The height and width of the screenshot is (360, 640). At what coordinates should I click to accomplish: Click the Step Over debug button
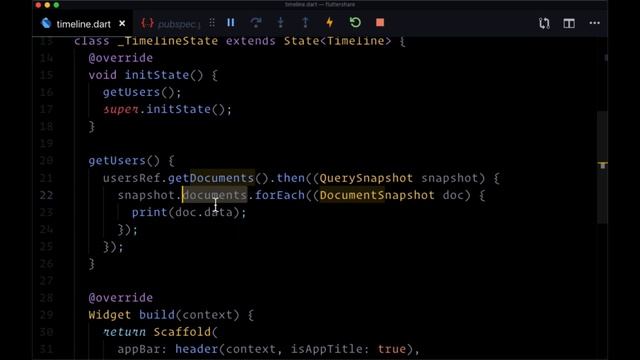point(256,23)
